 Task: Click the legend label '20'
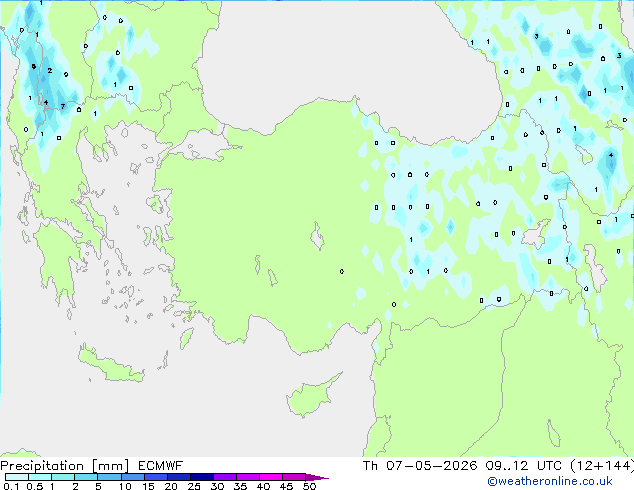pos(171,486)
